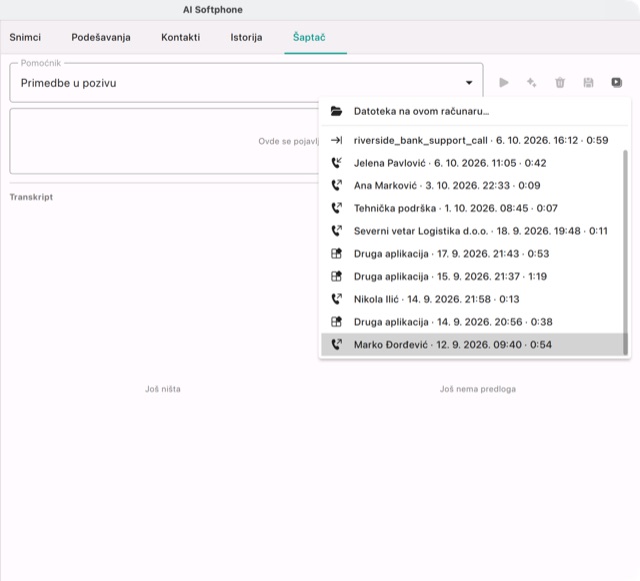Click app icon of Druga aplikacija 15. 9. 2026
The width and height of the screenshot is (640, 581).
point(336,276)
